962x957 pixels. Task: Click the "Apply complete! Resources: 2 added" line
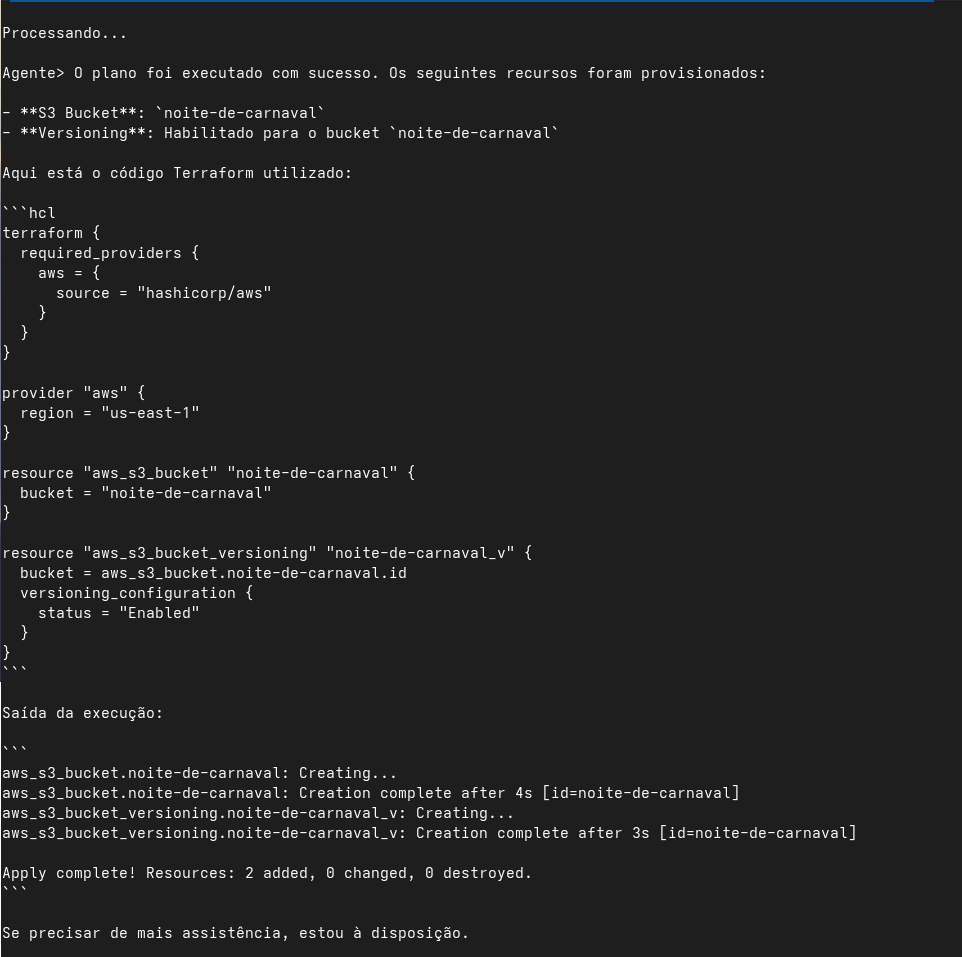(266, 873)
